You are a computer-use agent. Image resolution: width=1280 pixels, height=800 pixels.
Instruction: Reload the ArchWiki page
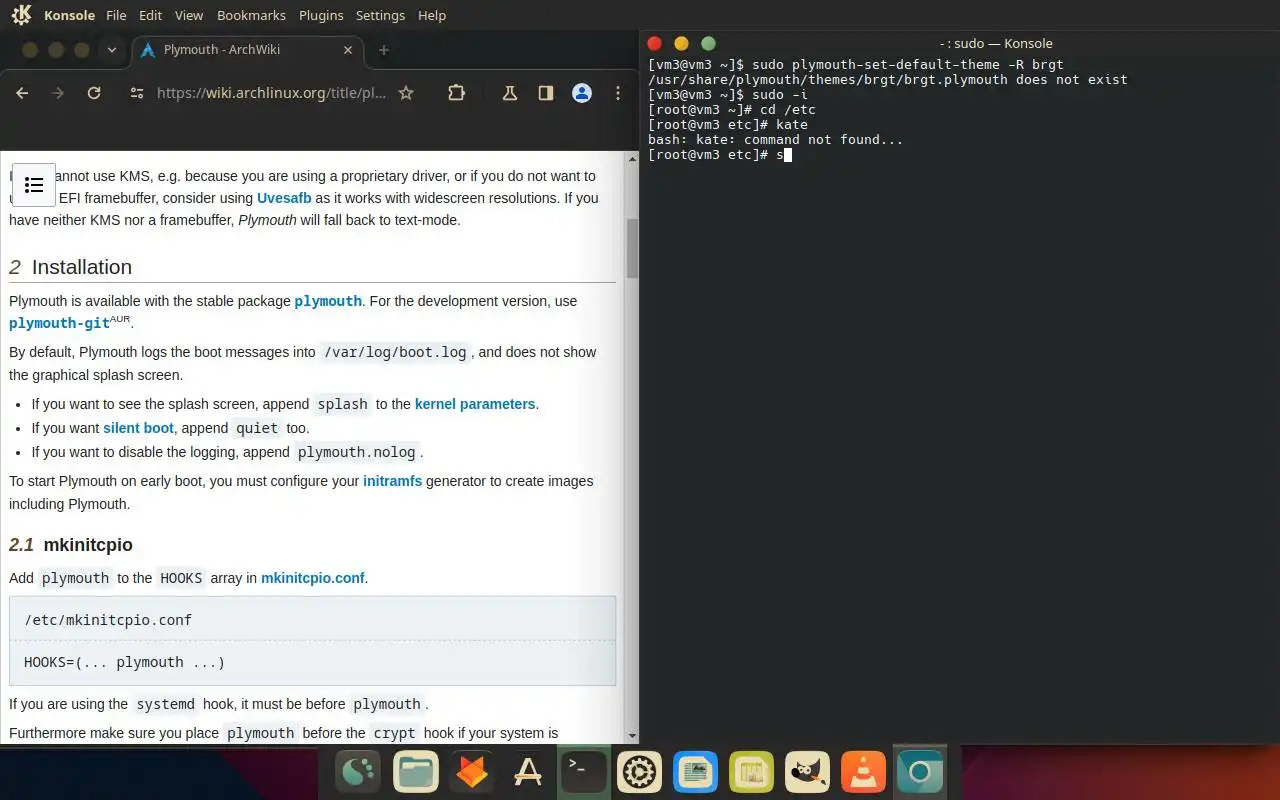click(94, 93)
